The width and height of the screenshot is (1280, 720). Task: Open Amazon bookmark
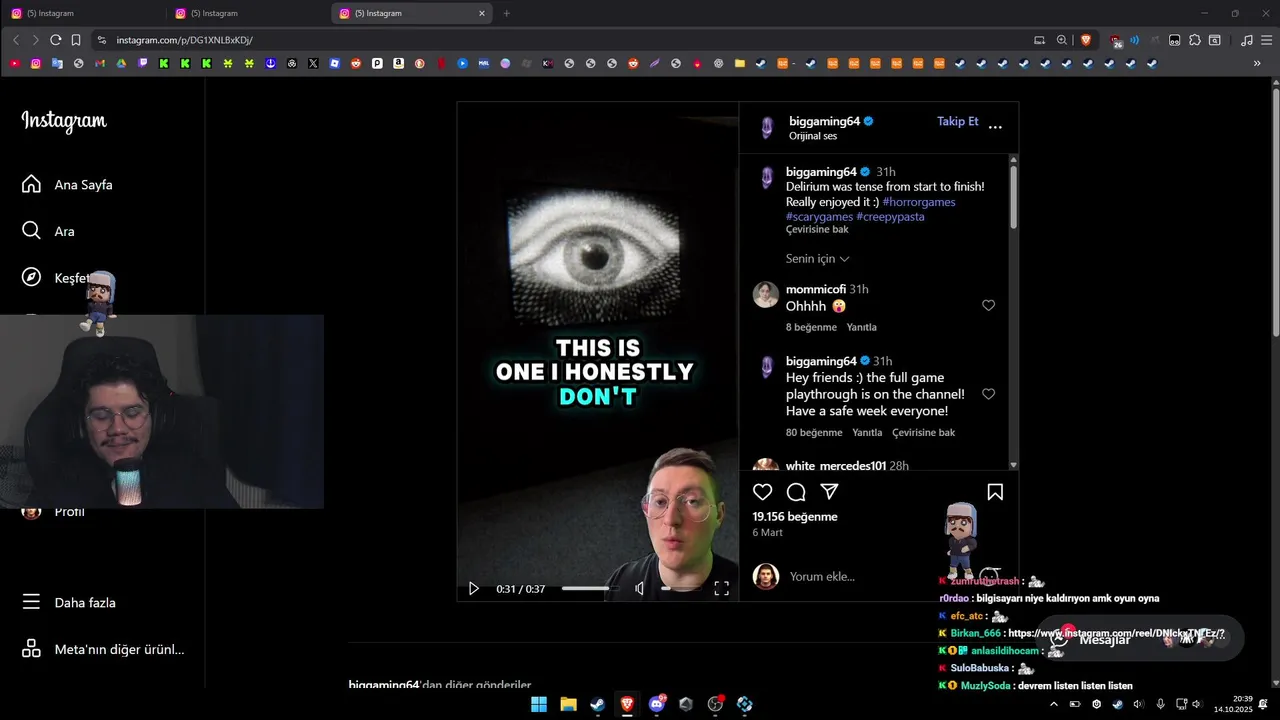coord(398,63)
